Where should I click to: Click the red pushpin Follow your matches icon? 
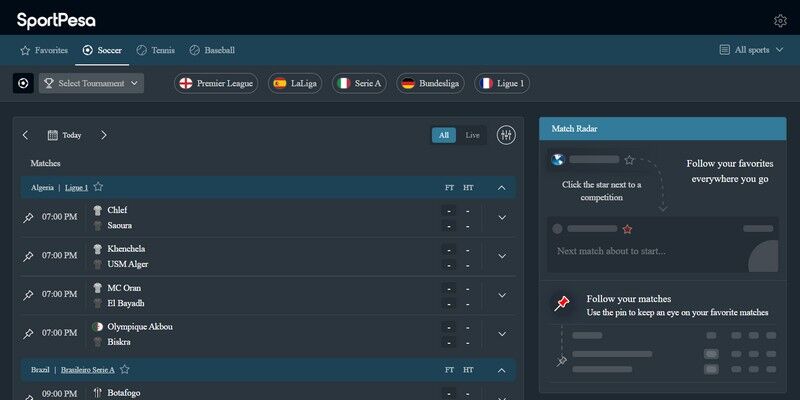click(562, 304)
